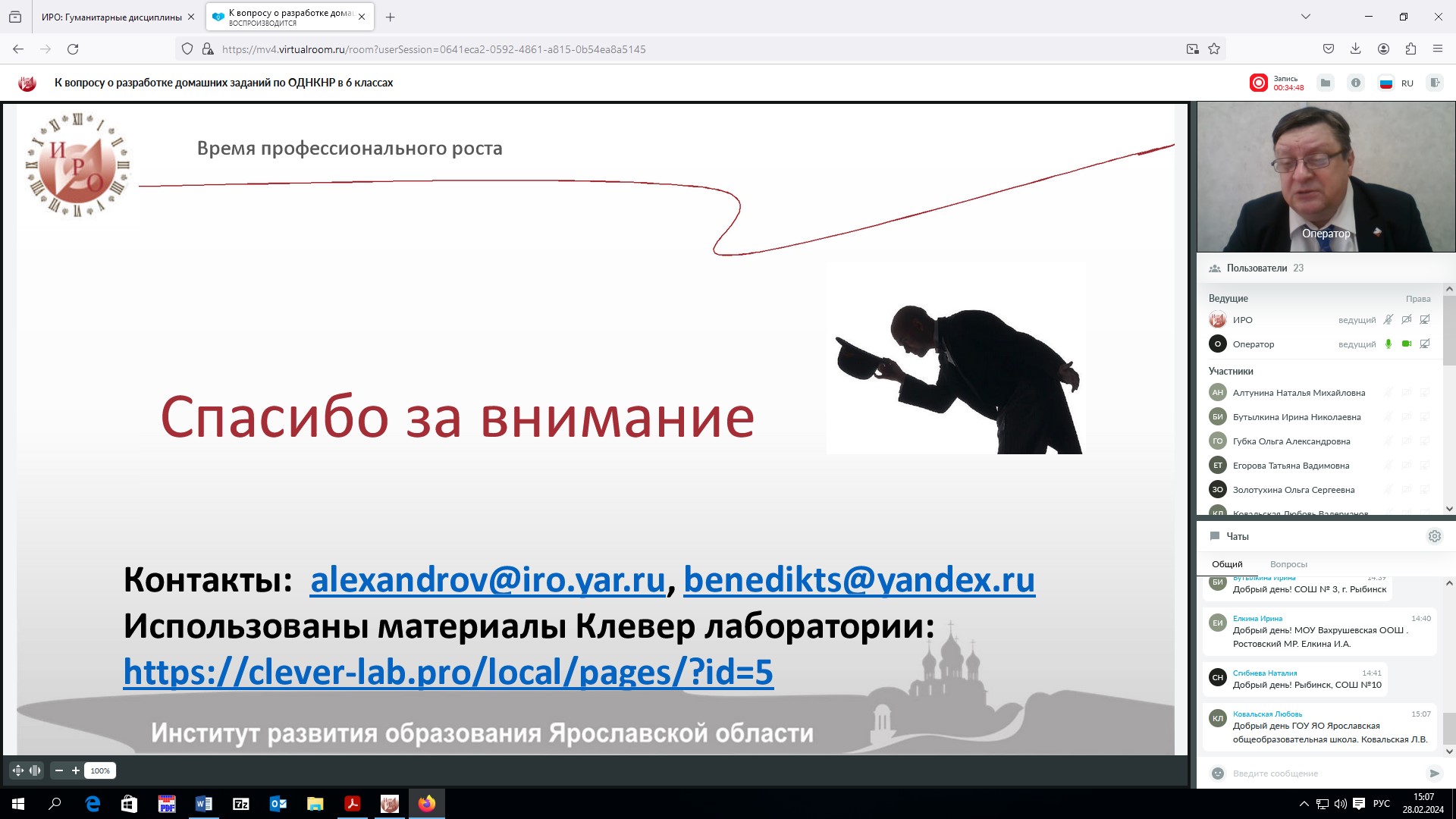Click the Оператор video thumbnail

1326,177
